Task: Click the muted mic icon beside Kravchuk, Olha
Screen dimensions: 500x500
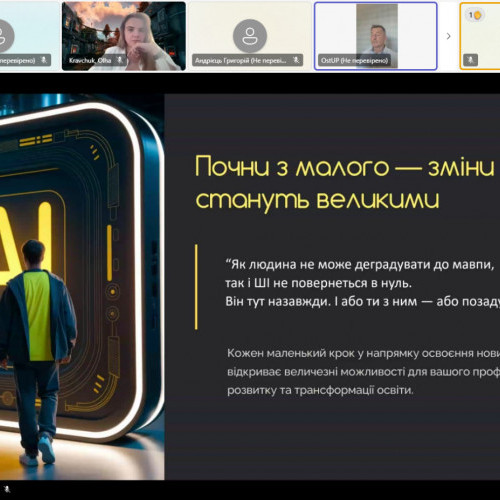Action: (x=120, y=60)
